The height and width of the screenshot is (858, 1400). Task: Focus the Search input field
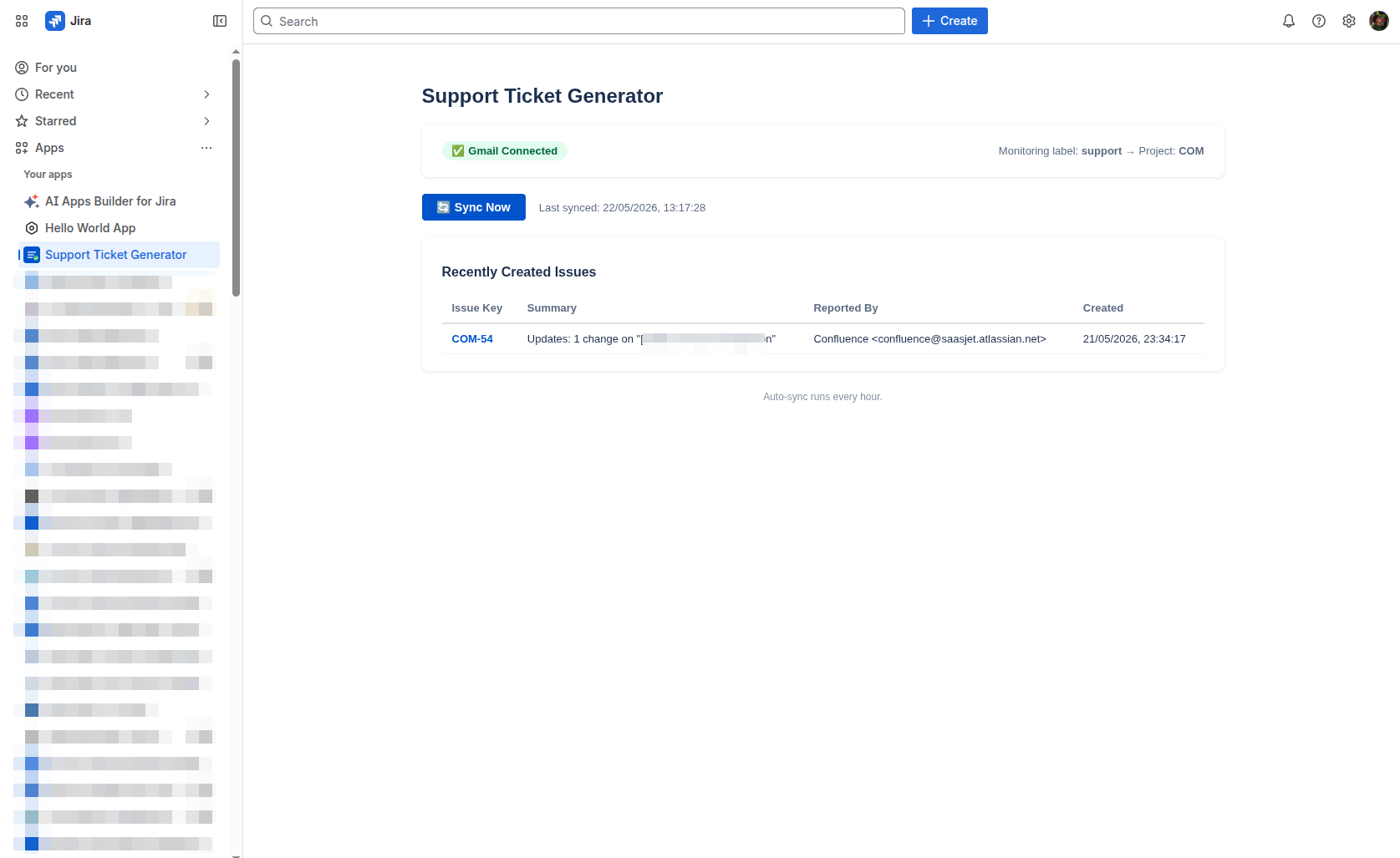tap(578, 21)
